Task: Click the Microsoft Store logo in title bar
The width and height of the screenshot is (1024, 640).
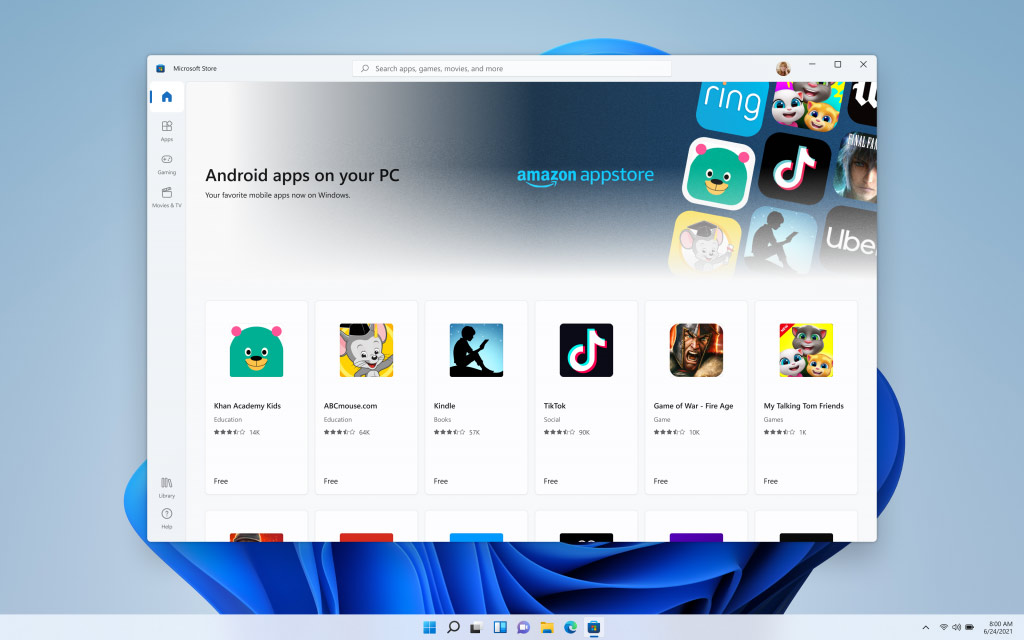Action: coord(161,68)
